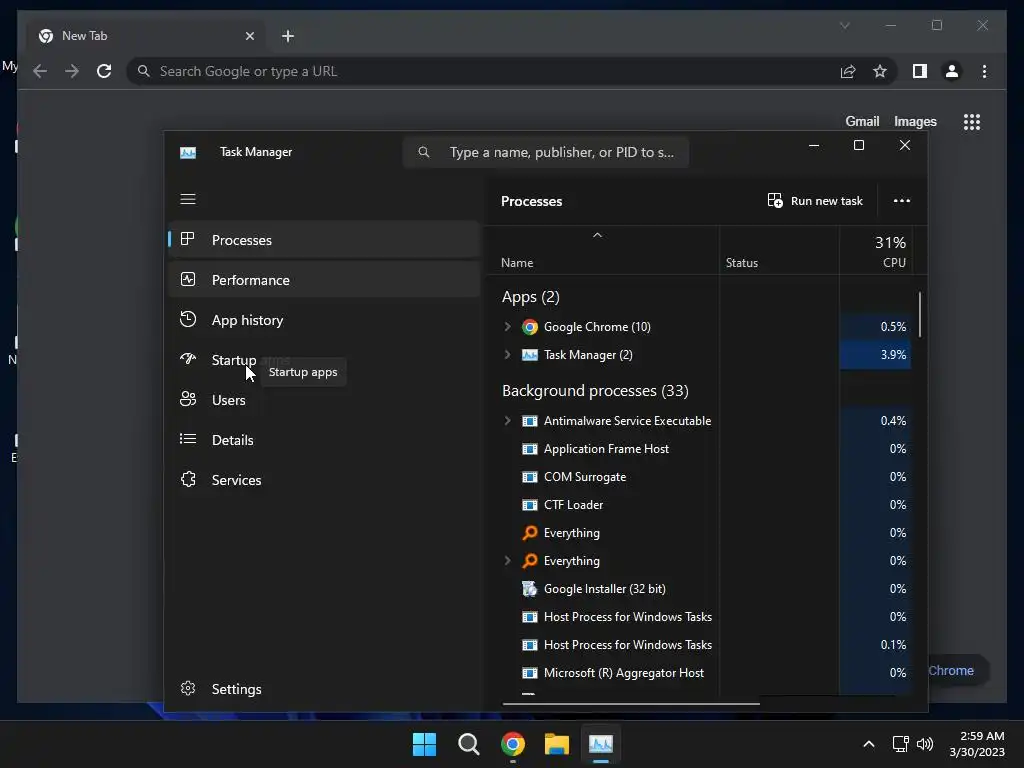Open File Explorer from taskbar
This screenshot has width=1024, height=768.
click(x=557, y=744)
